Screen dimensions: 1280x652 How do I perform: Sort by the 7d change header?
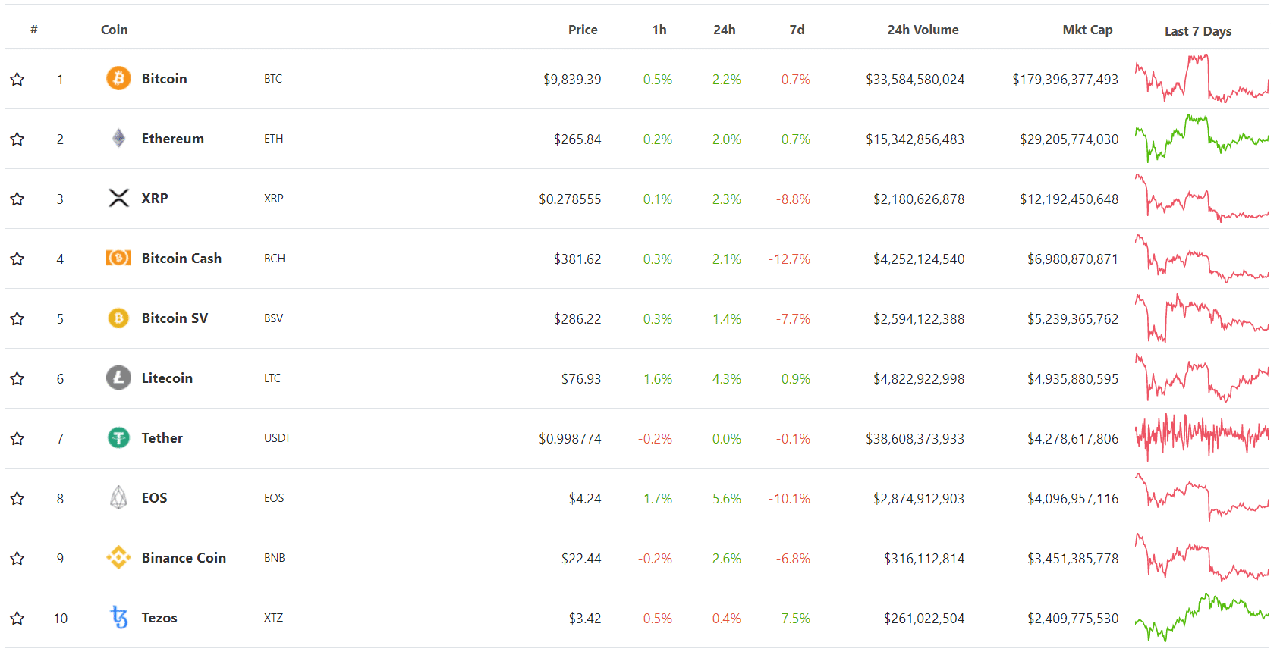tap(797, 30)
